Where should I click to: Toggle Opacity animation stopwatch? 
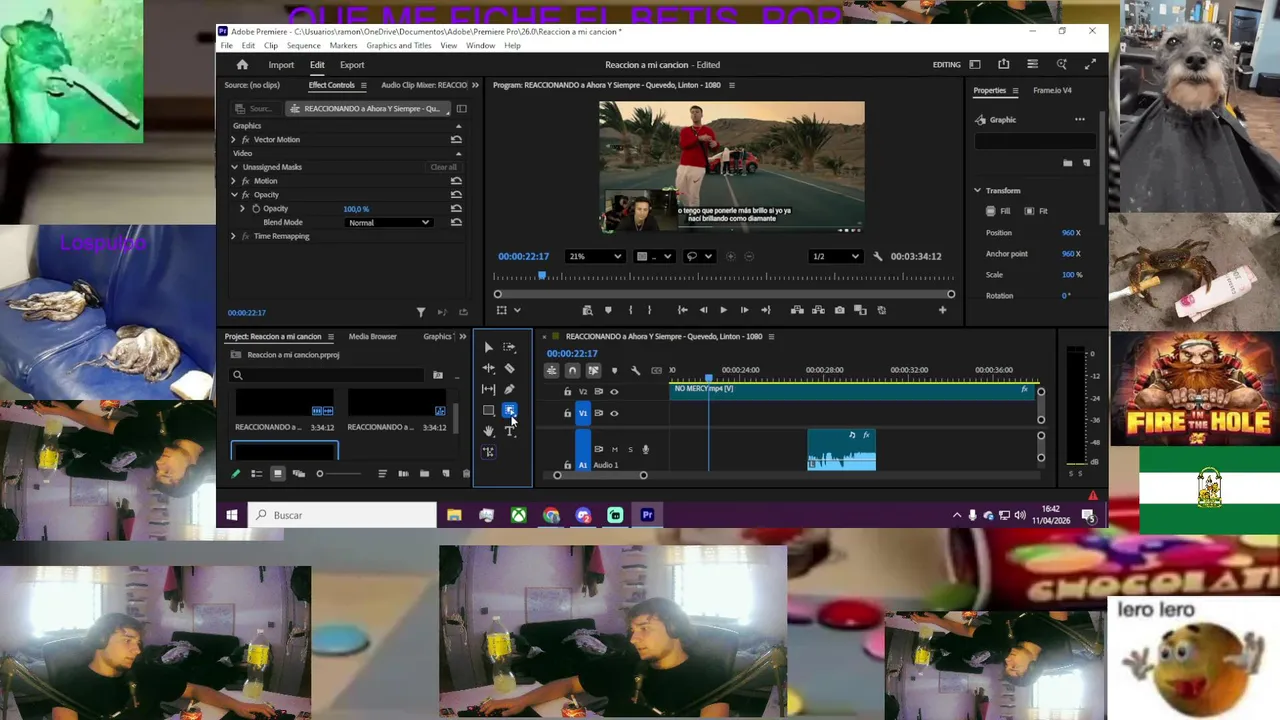coord(256,209)
